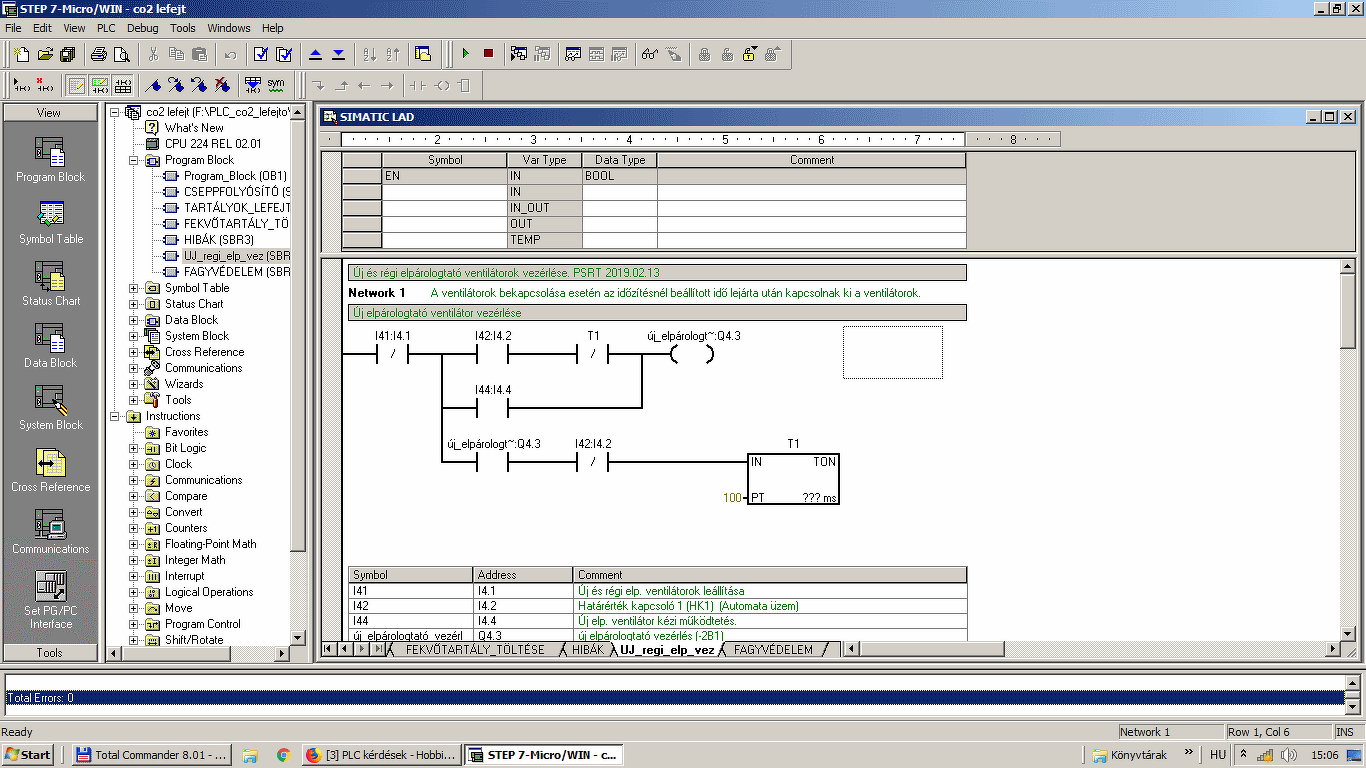The height and width of the screenshot is (768, 1366).
Task: Expand the Cross Reference tree node
Action: click(134, 352)
